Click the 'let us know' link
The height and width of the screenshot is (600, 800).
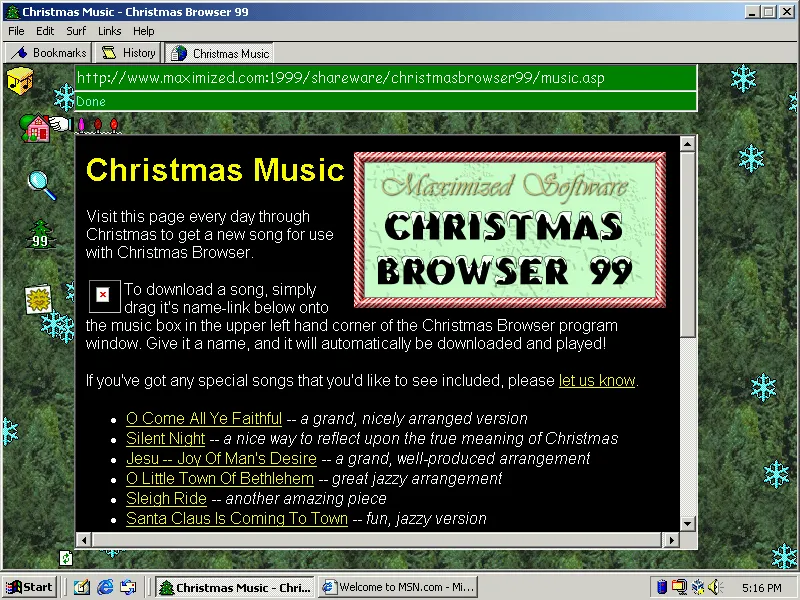tap(596, 380)
